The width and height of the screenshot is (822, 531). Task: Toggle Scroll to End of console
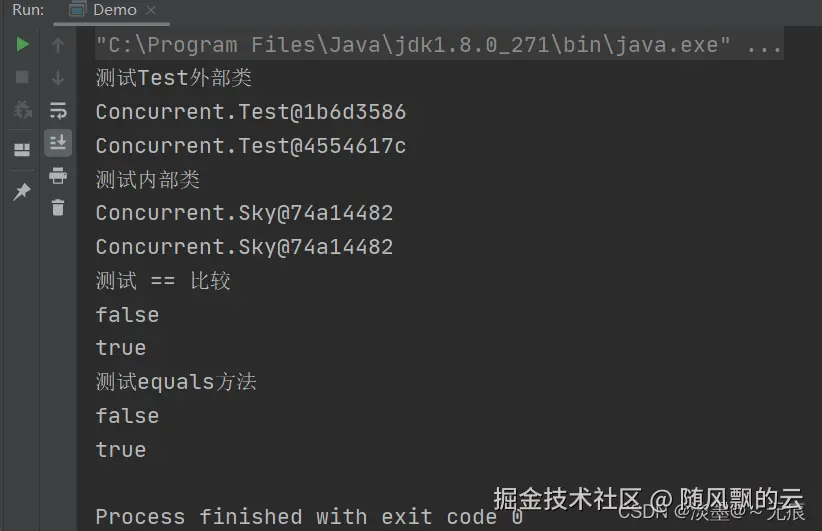pos(58,142)
